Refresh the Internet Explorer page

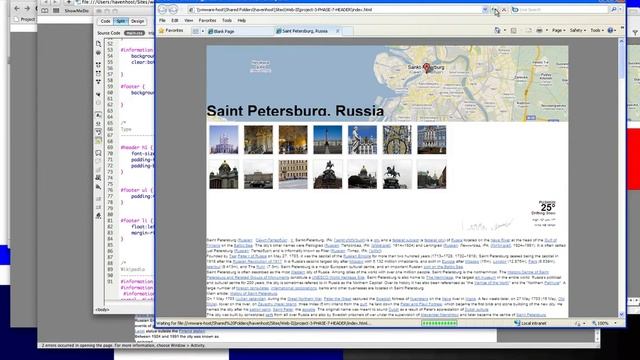click(494, 9)
